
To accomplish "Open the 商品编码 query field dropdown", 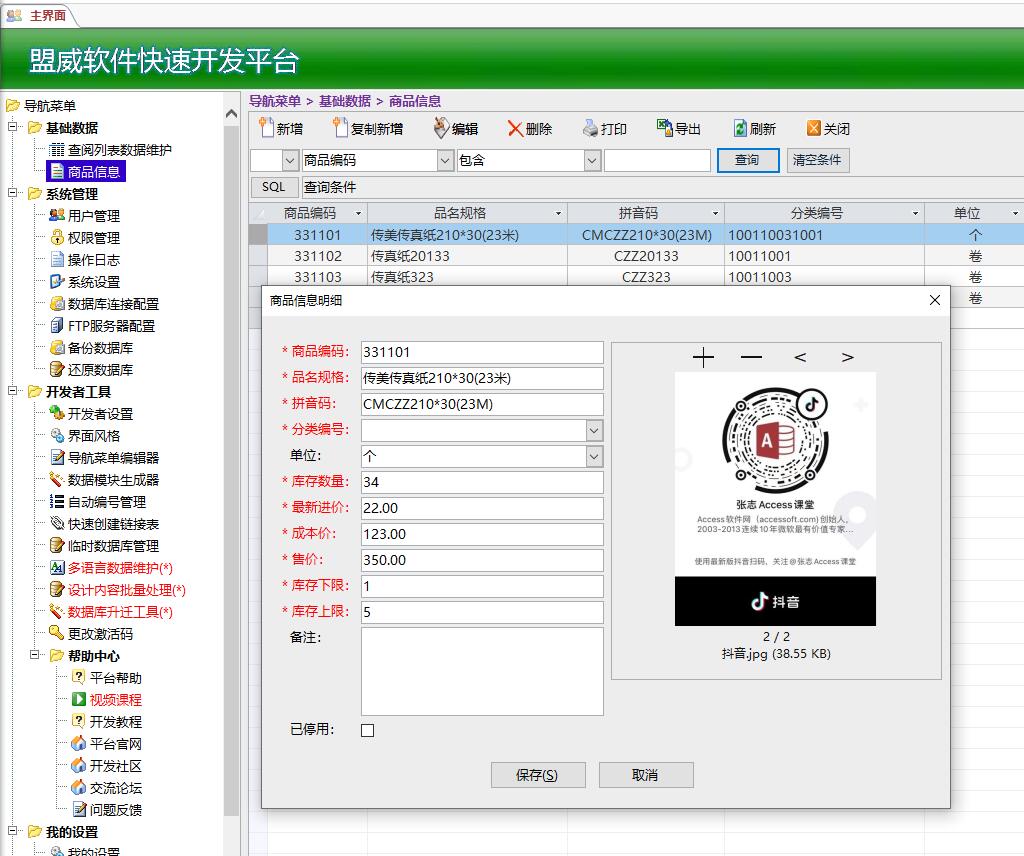I will pos(445,160).
